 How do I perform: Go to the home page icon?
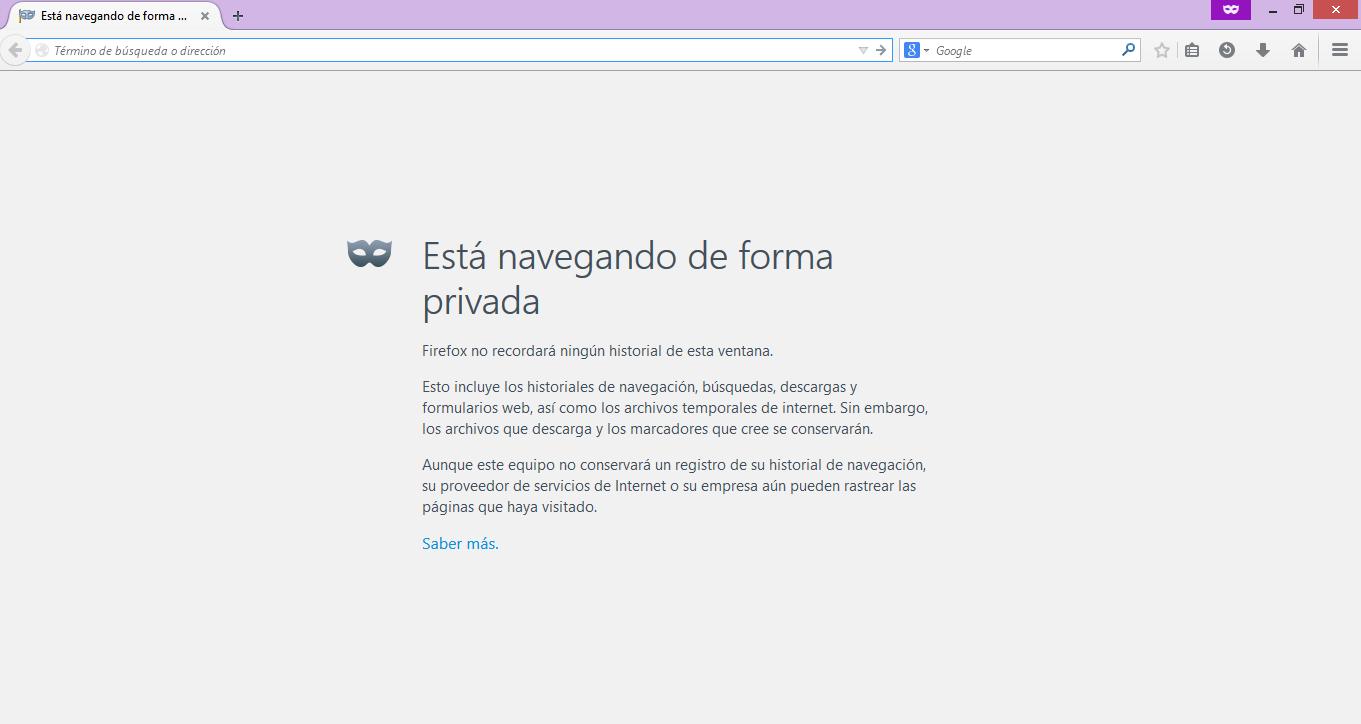click(1299, 50)
